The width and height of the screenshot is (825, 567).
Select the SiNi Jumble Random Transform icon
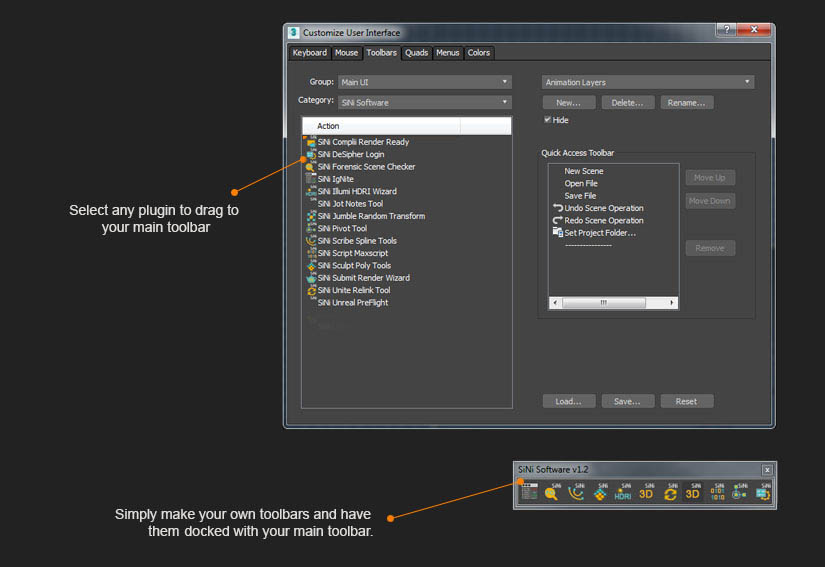pyautogui.click(x=311, y=216)
